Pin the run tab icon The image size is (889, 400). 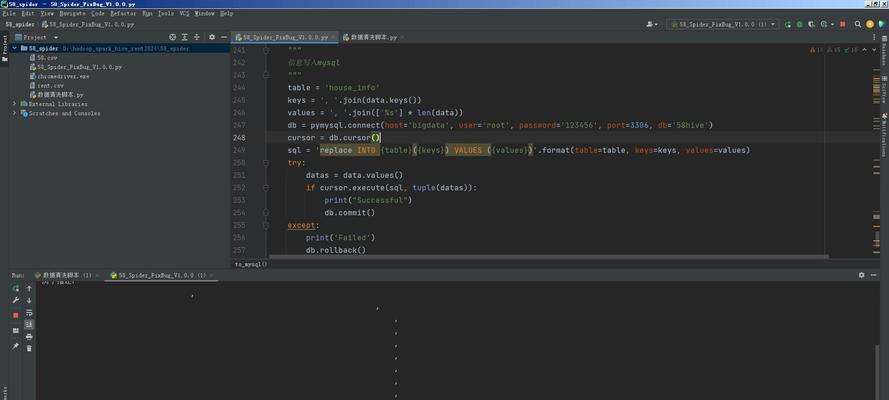tap(16, 346)
